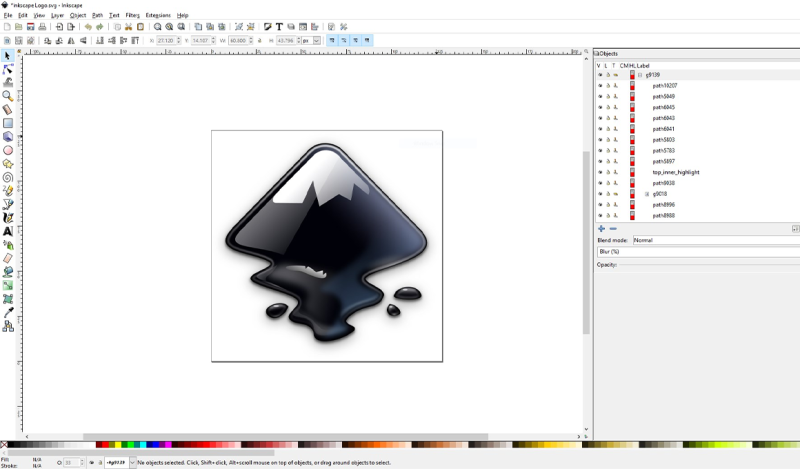
Task: Toggle lock icon of path6045
Action: (608, 107)
